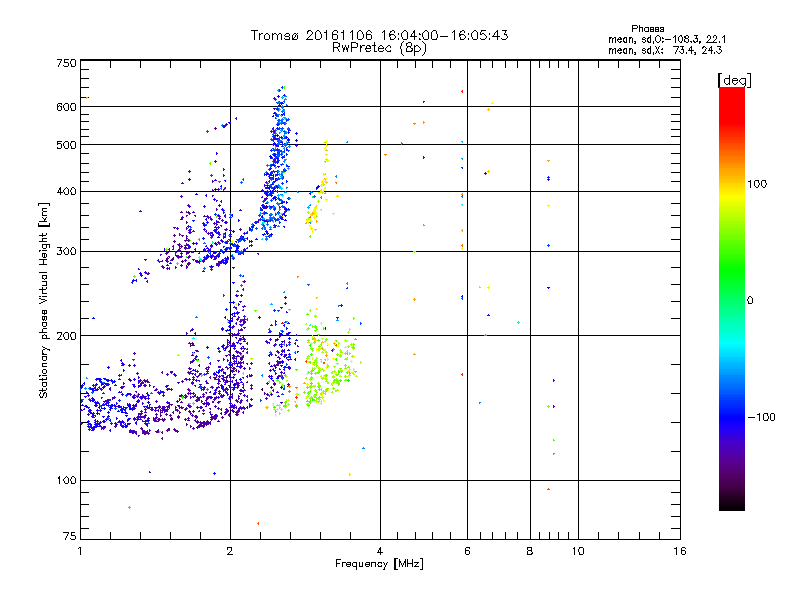Click the x-axis tick label '10'

coord(578,551)
